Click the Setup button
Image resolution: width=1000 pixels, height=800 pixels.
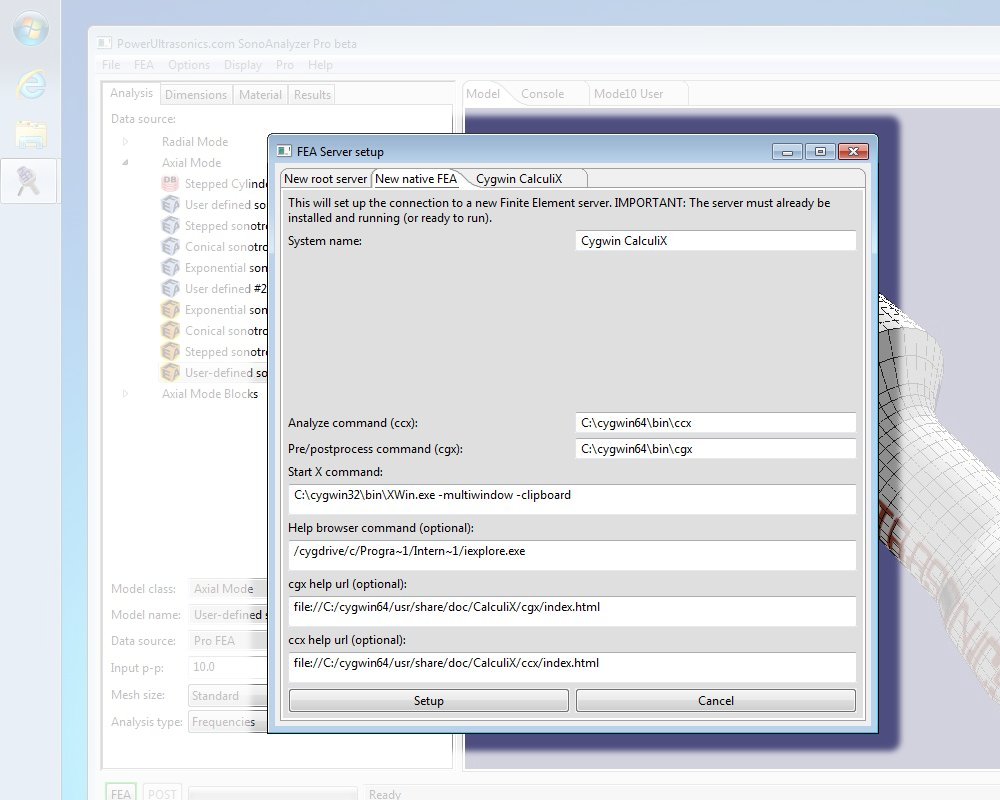pyautogui.click(x=429, y=700)
